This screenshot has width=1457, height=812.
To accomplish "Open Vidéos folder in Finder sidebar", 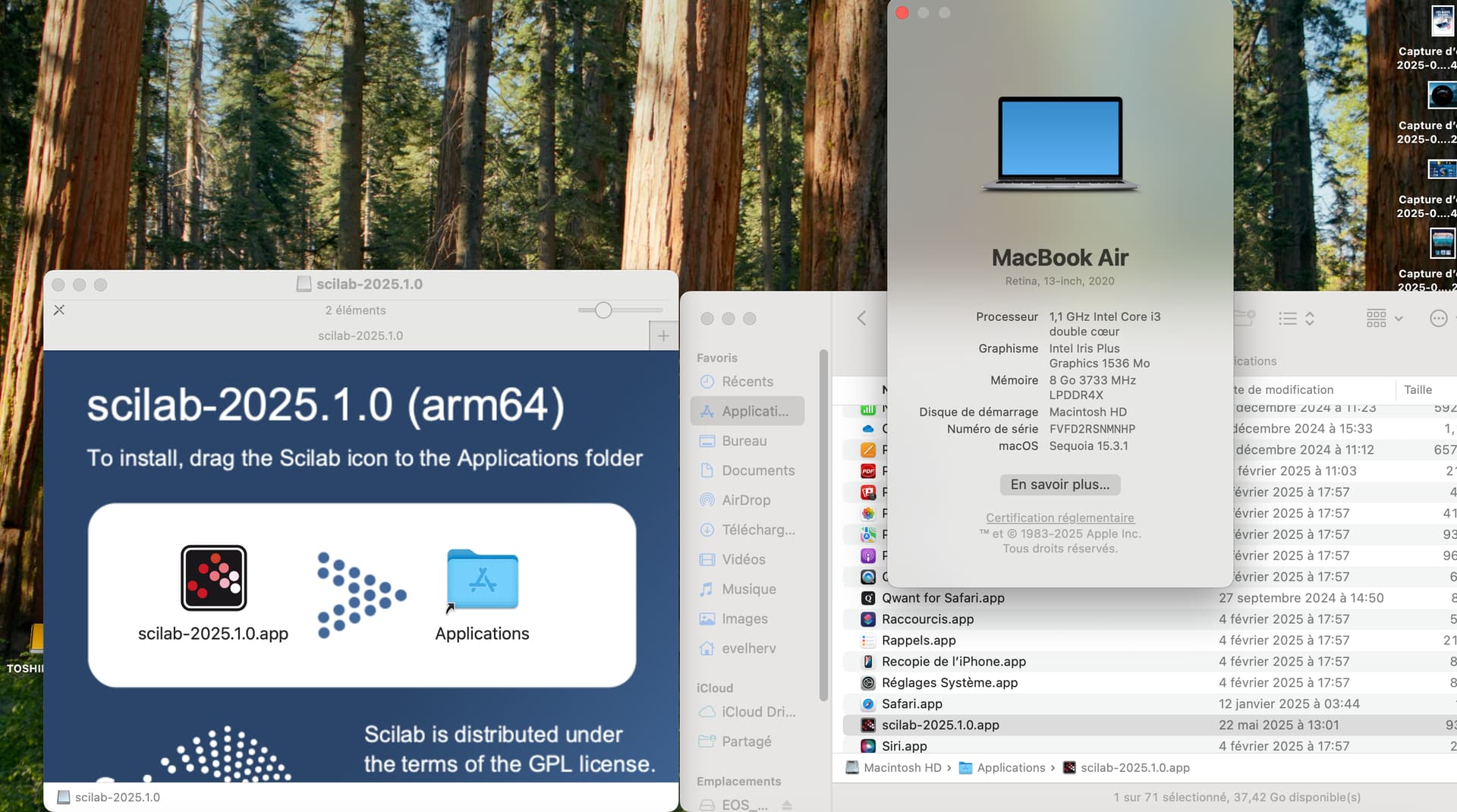I will (x=747, y=559).
